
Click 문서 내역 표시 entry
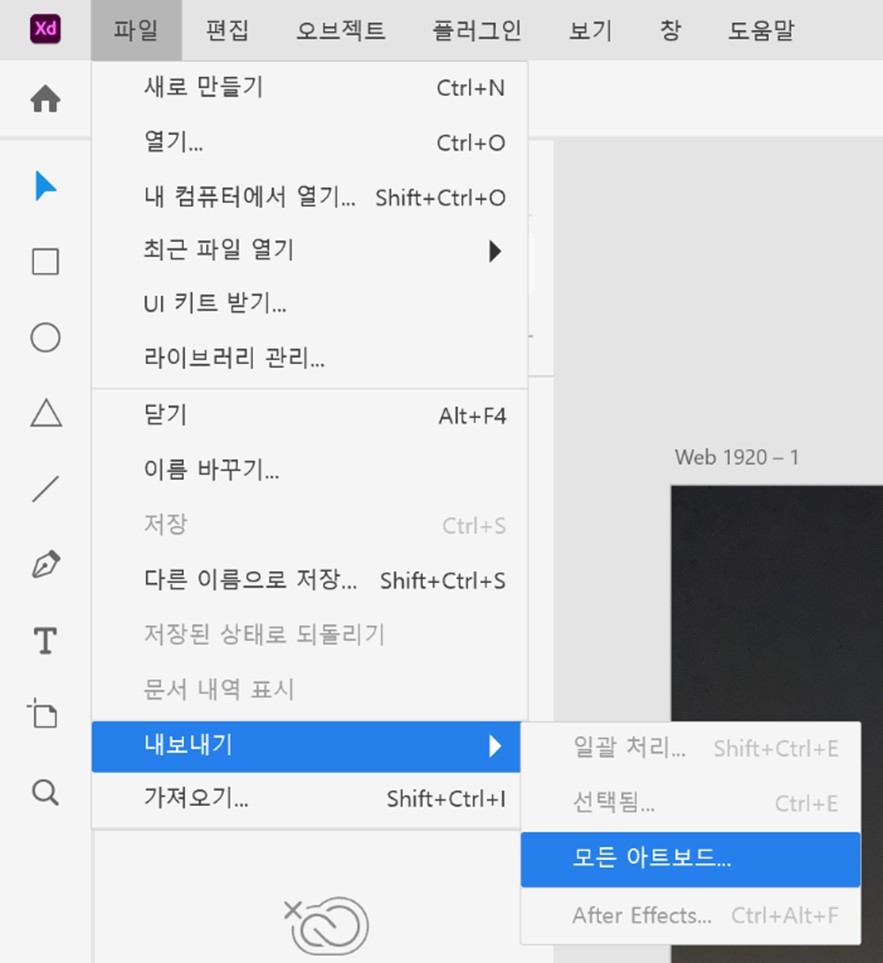pos(309,689)
